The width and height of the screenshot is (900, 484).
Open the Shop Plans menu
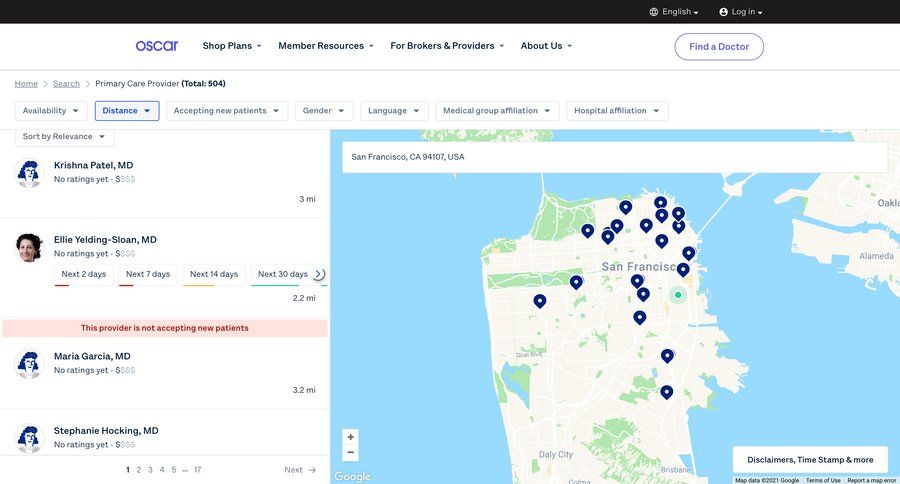[232, 46]
